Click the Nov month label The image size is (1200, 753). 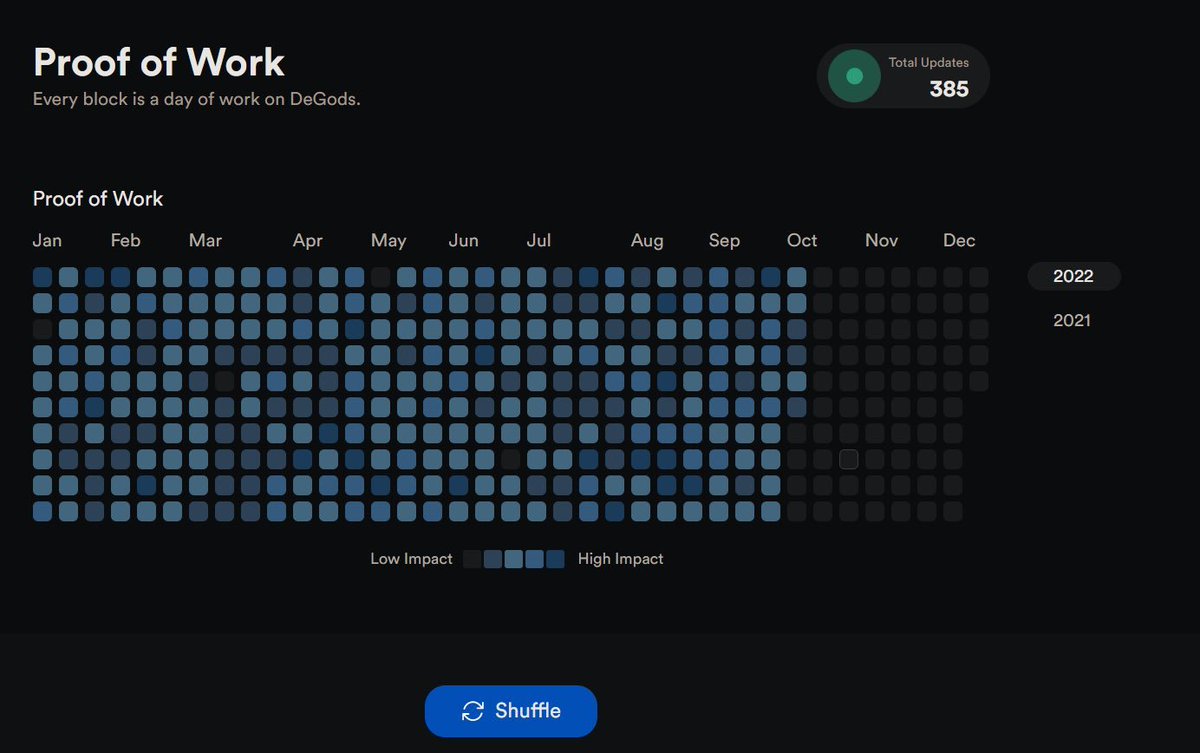pyautogui.click(x=881, y=240)
